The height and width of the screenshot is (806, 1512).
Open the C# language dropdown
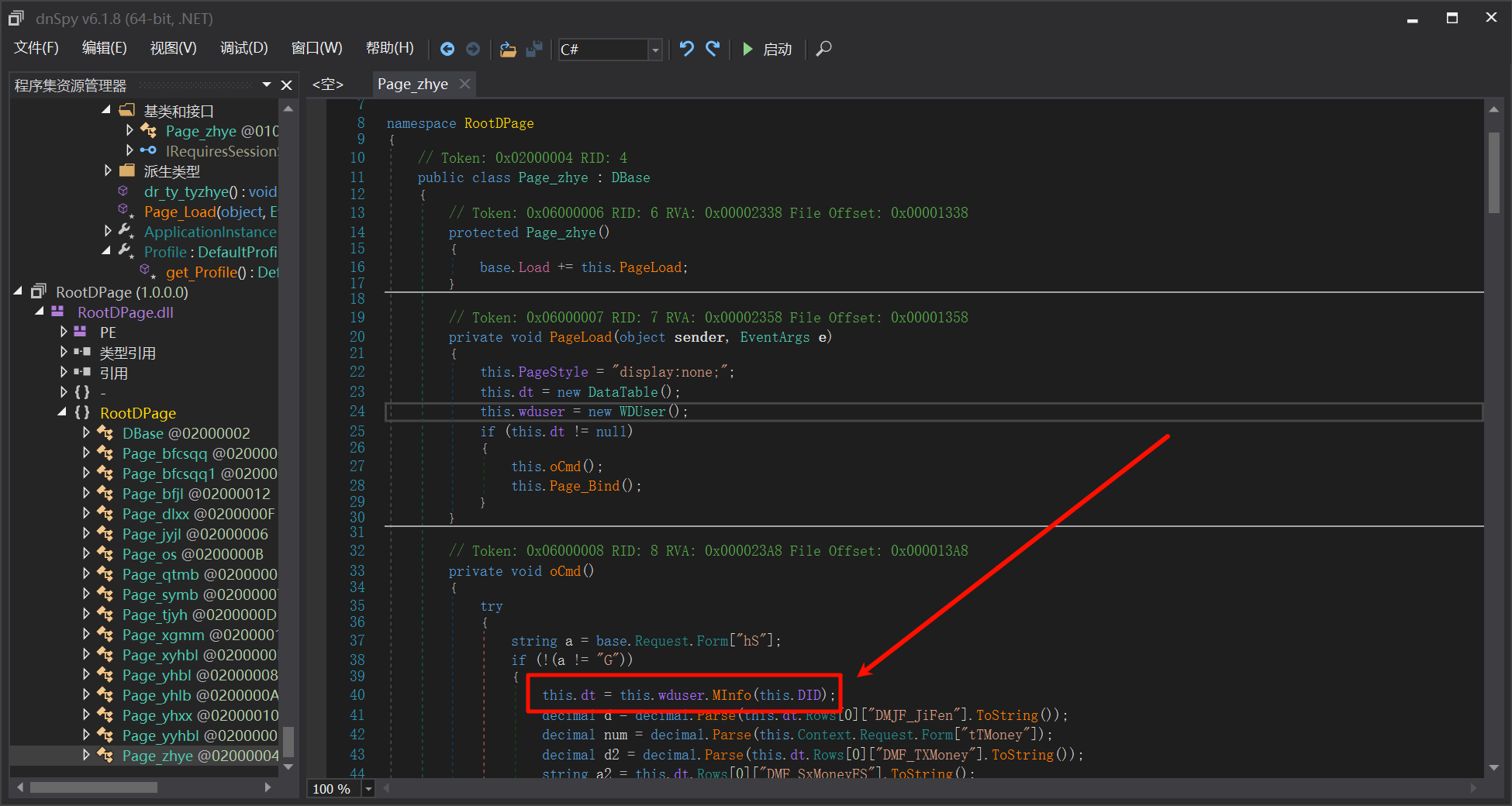pos(655,50)
